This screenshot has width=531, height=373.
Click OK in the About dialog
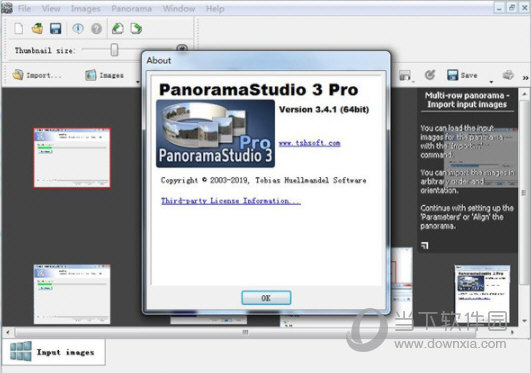tap(266, 298)
